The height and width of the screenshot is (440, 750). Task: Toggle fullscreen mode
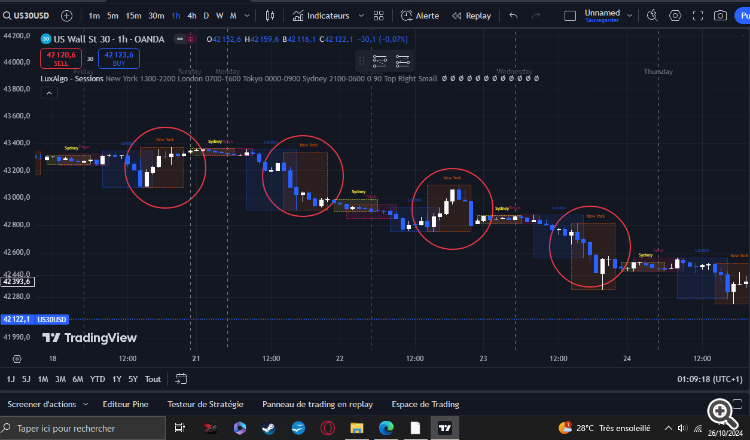pyautogui.click(x=698, y=16)
